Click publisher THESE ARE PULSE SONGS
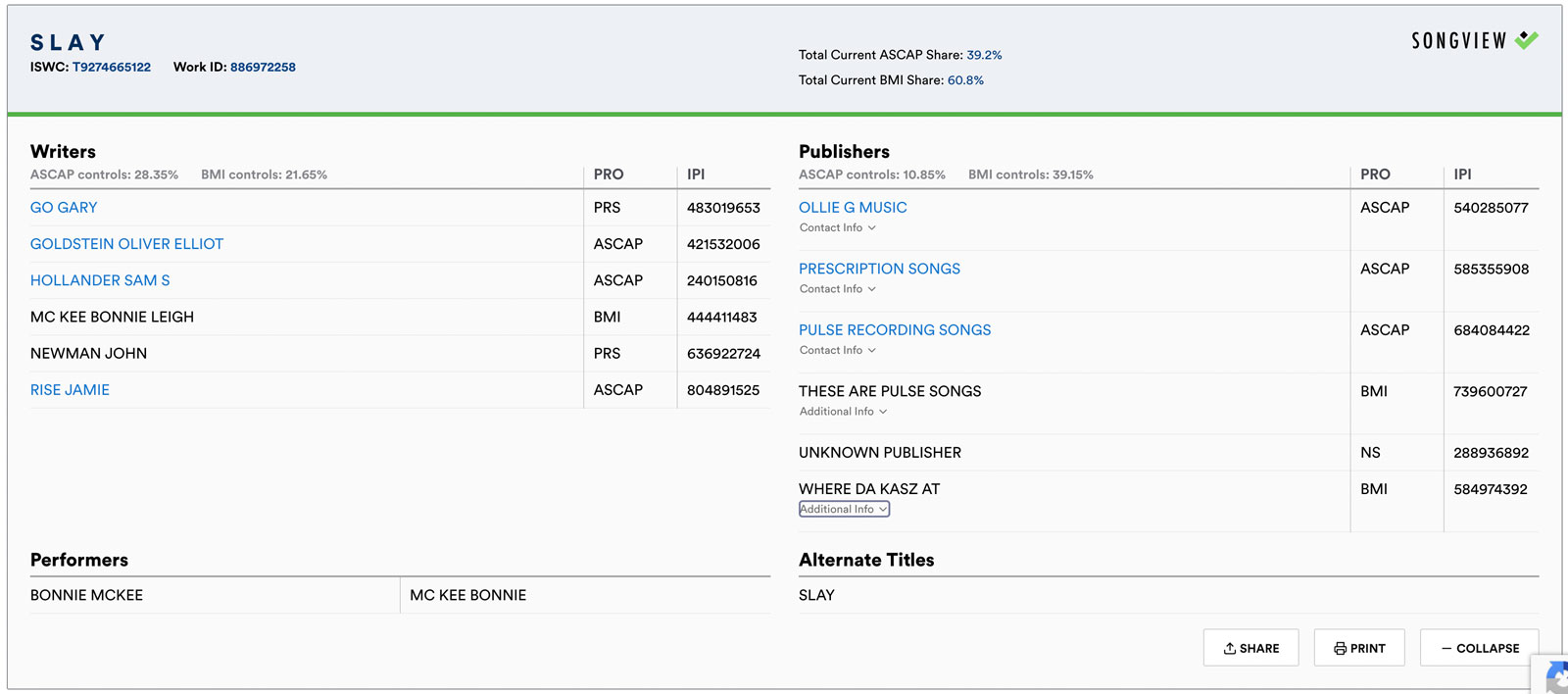Image resolution: width=1568 pixels, height=694 pixels. pyautogui.click(x=890, y=391)
